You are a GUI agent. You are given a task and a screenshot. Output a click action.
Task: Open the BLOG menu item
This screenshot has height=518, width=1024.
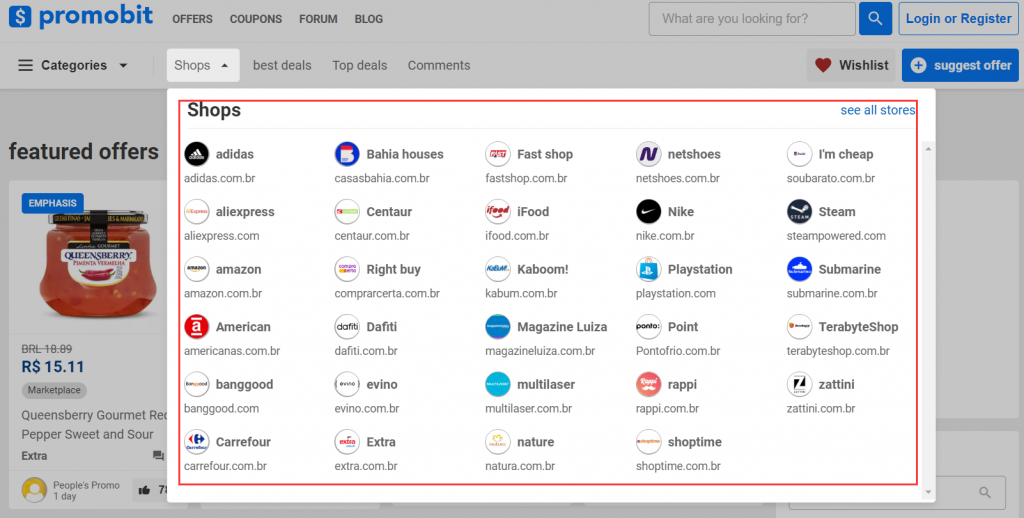tap(369, 19)
